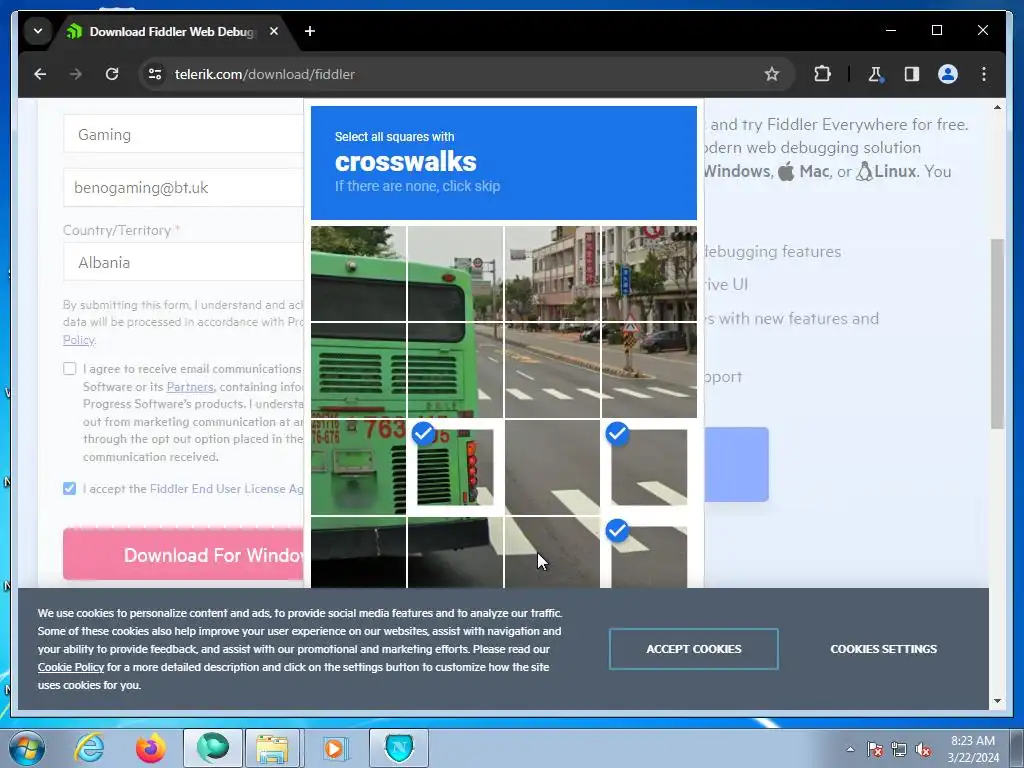
Task: Go back using browser back arrow
Action: 40,74
